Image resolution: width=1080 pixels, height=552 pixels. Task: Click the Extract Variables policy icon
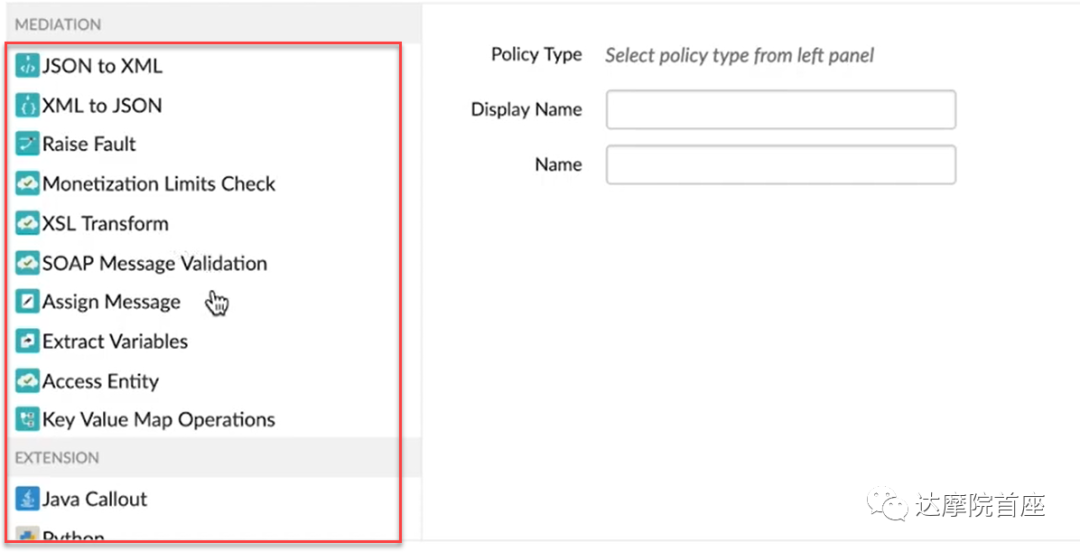tap(27, 342)
